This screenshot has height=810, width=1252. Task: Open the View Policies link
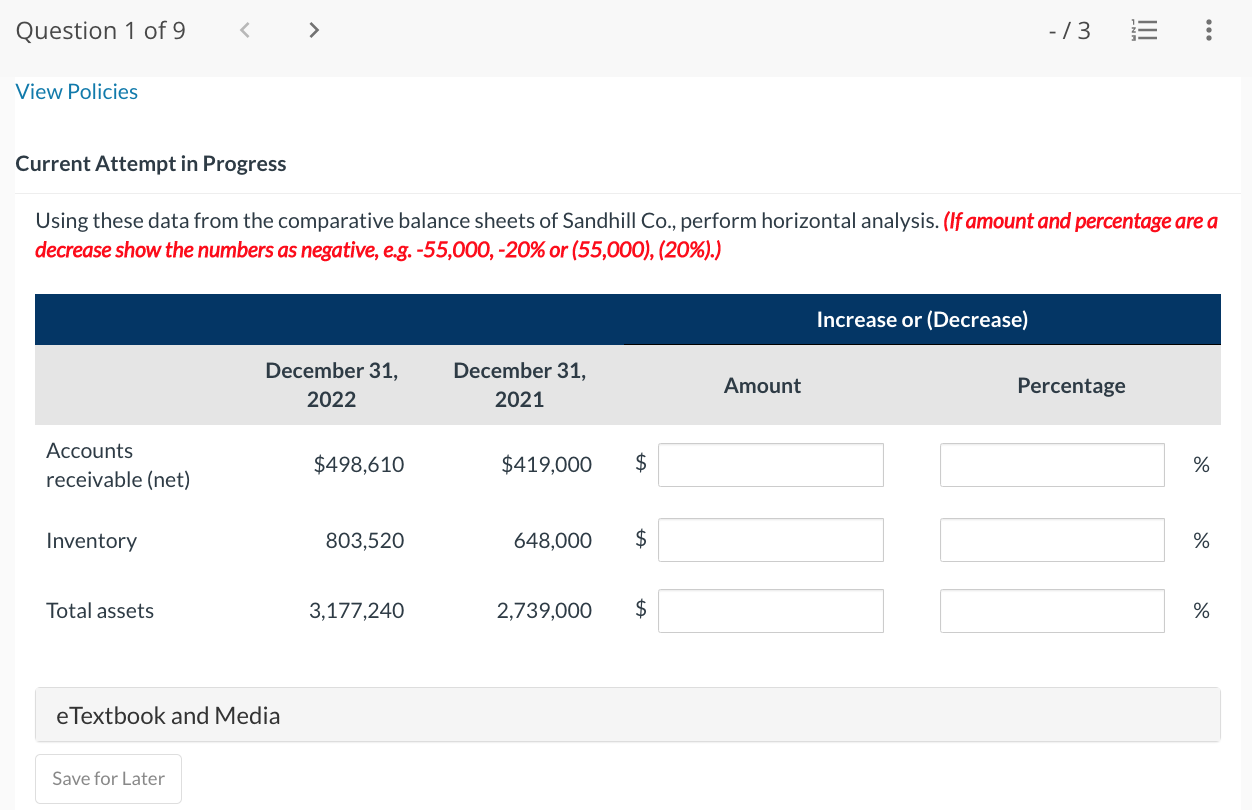pyautogui.click(x=76, y=91)
